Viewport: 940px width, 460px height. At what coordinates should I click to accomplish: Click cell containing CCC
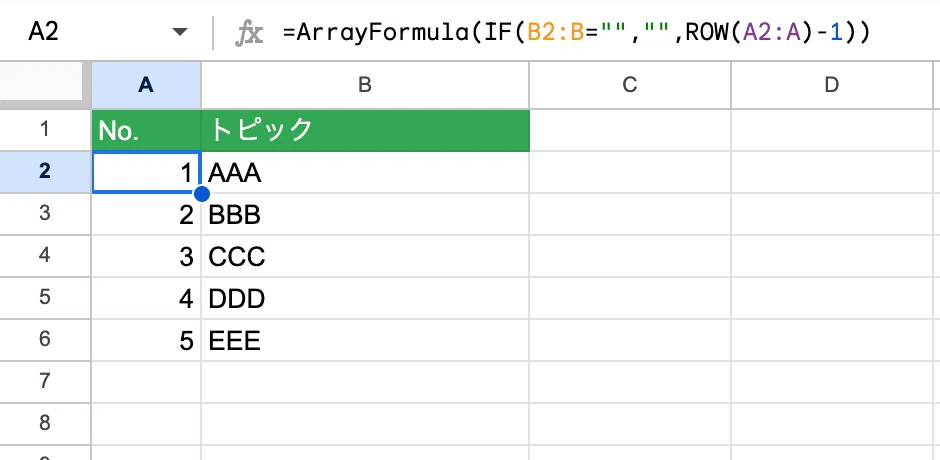[x=365, y=256]
